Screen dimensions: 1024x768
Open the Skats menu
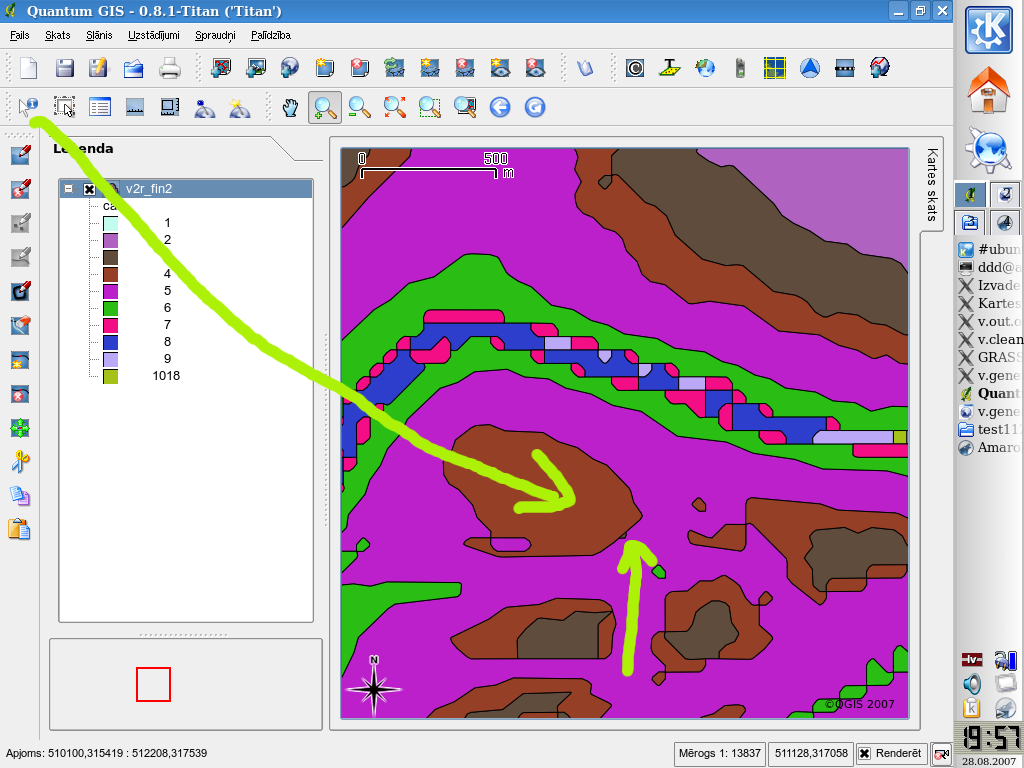[57, 35]
